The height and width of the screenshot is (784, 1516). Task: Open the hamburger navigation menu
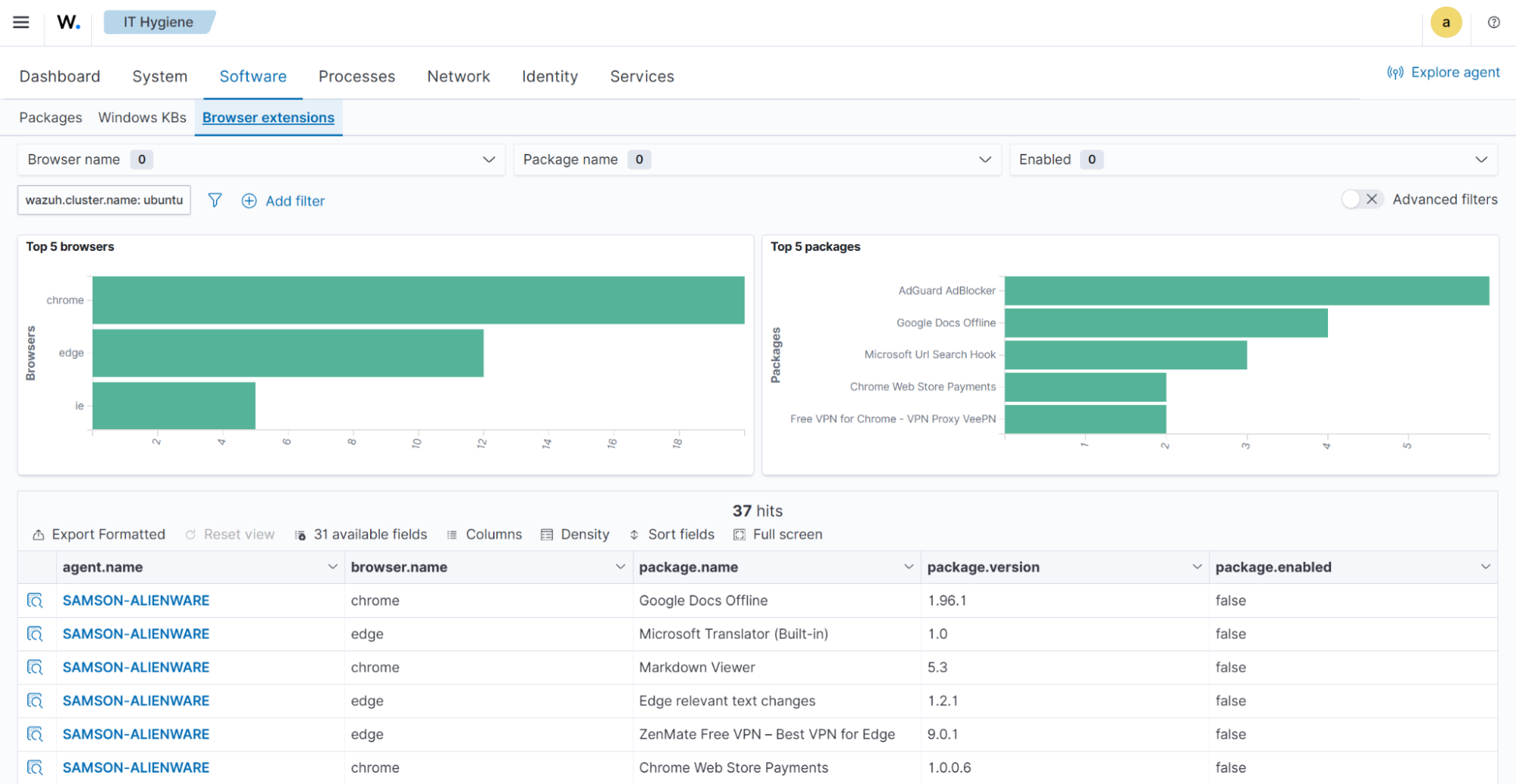point(20,22)
